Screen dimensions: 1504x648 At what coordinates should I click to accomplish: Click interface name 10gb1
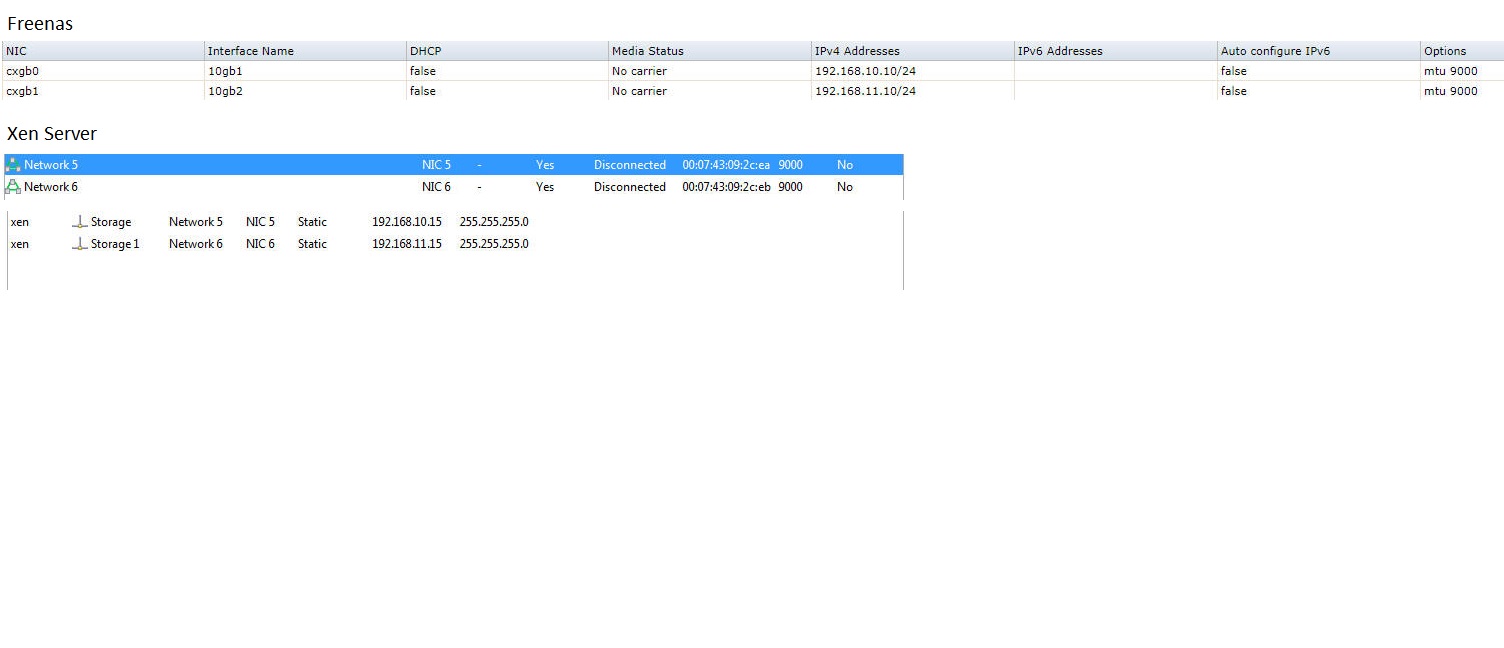coord(225,71)
